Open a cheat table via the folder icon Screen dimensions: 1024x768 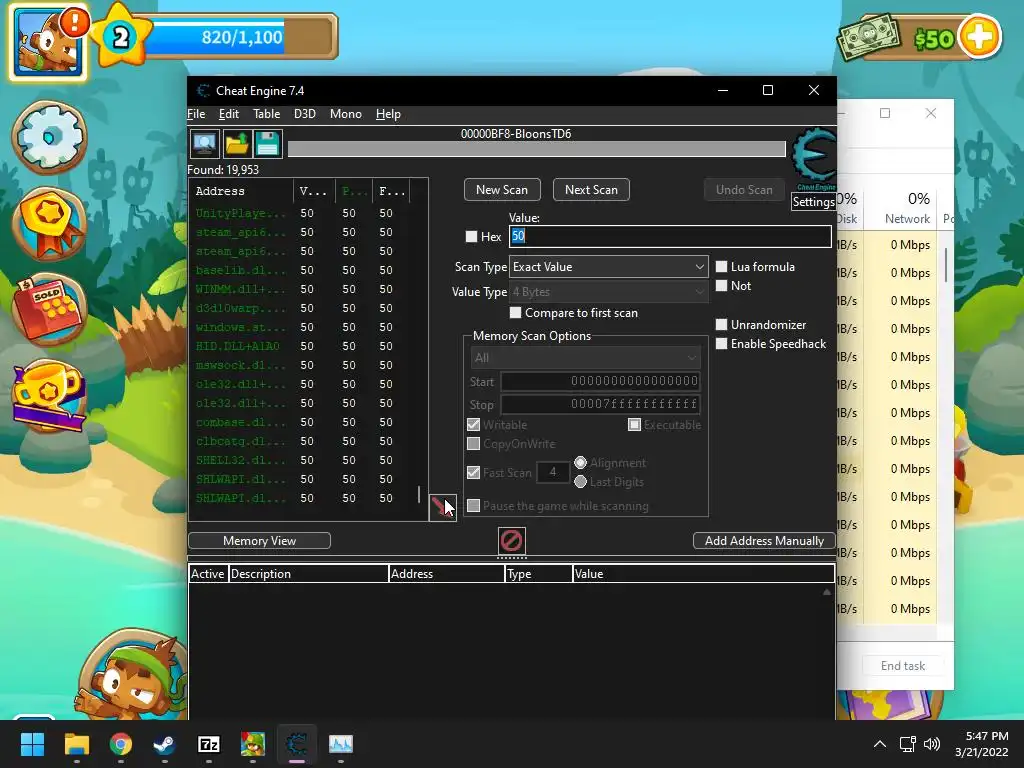pyautogui.click(x=236, y=144)
